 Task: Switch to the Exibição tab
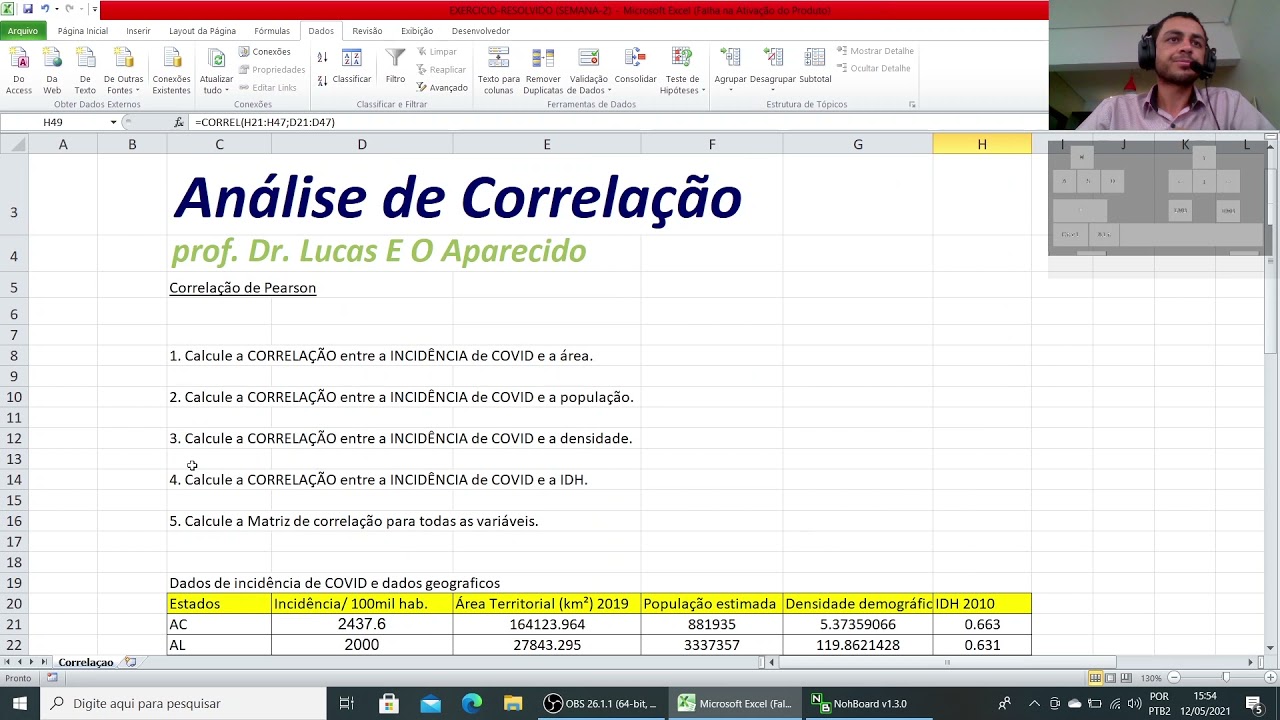click(417, 31)
